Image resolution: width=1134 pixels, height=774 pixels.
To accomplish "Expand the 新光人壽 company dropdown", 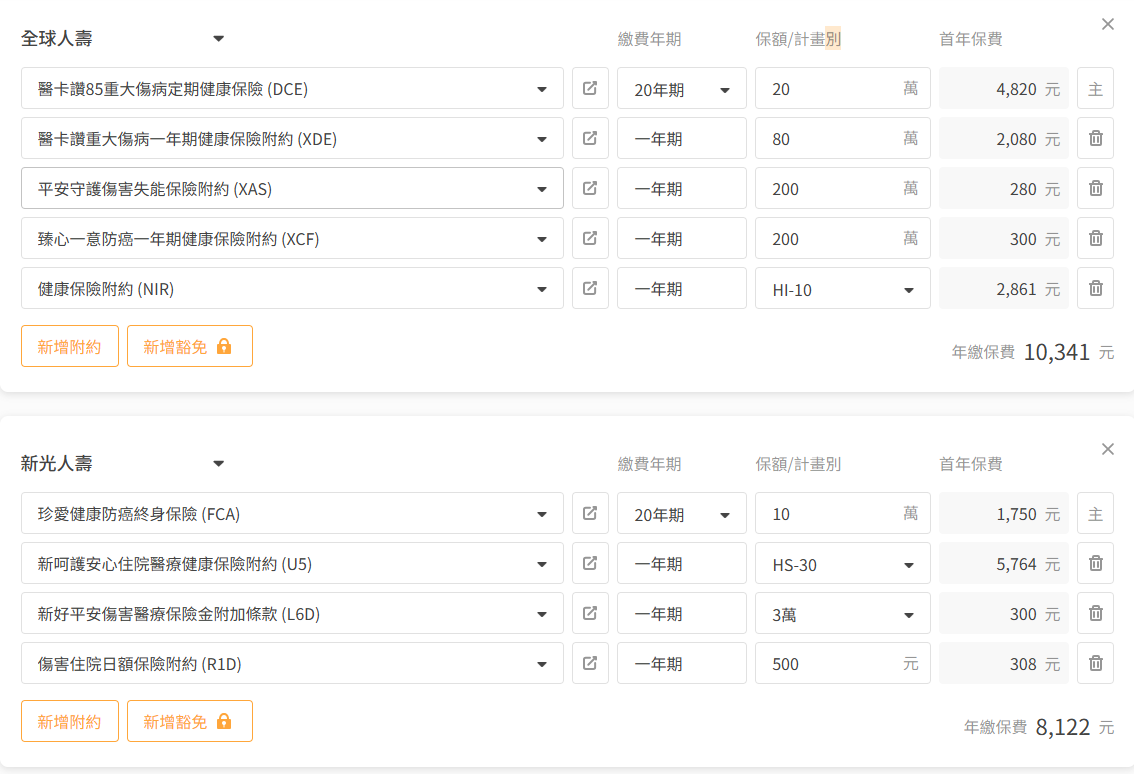I will point(219,464).
